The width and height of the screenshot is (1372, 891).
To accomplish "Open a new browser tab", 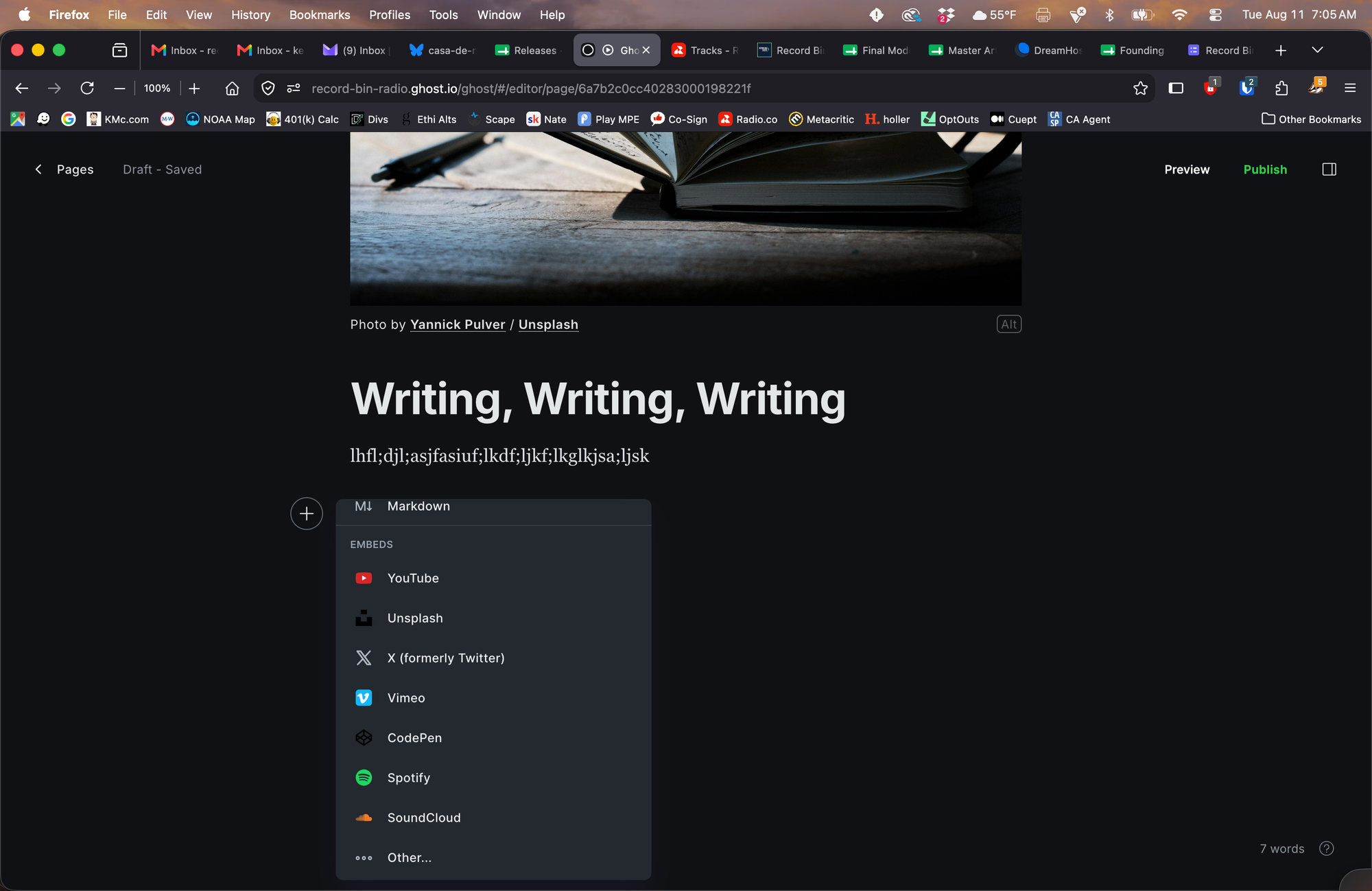I will (x=1280, y=50).
